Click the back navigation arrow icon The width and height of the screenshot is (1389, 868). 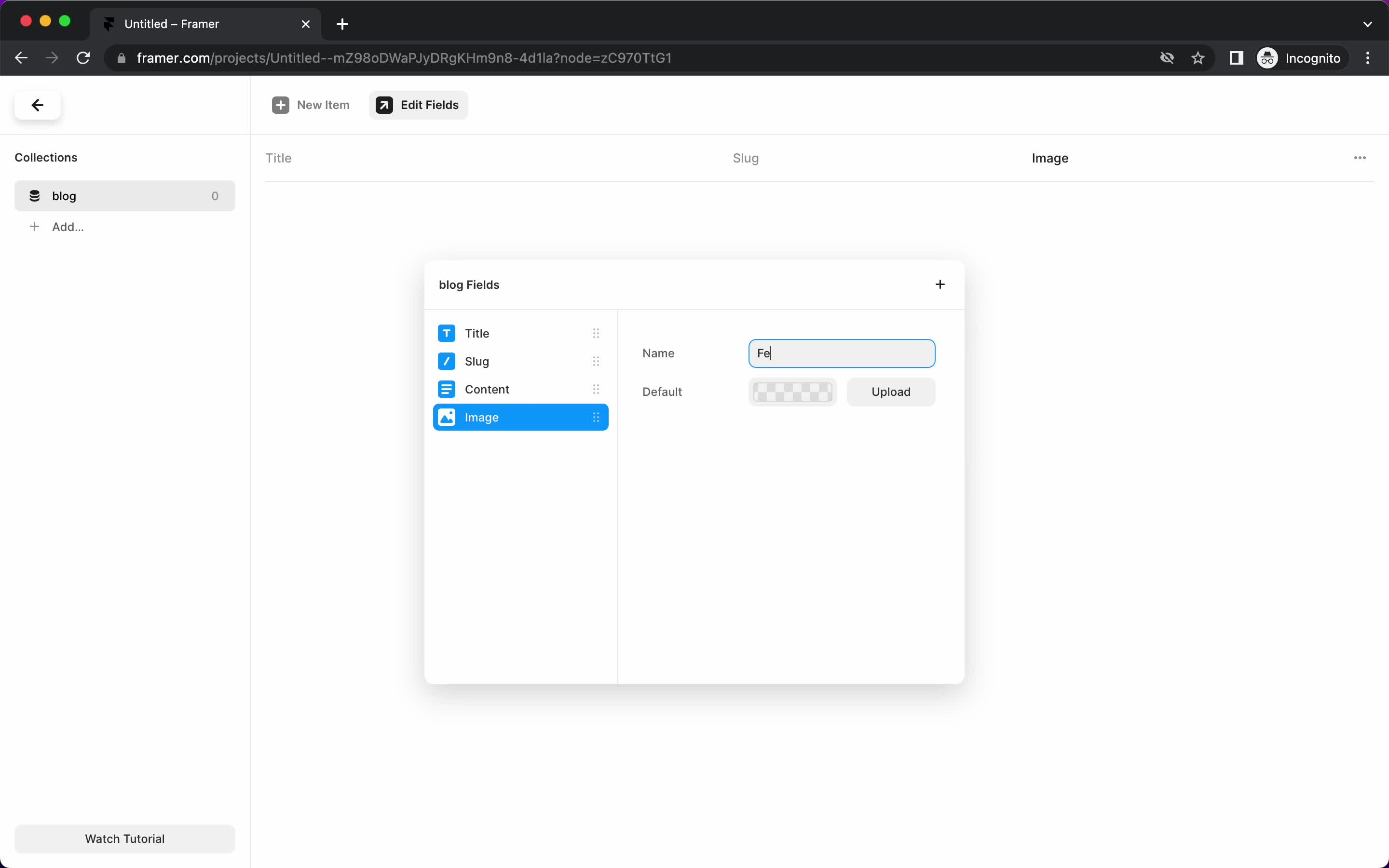pyautogui.click(x=37, y=105)
